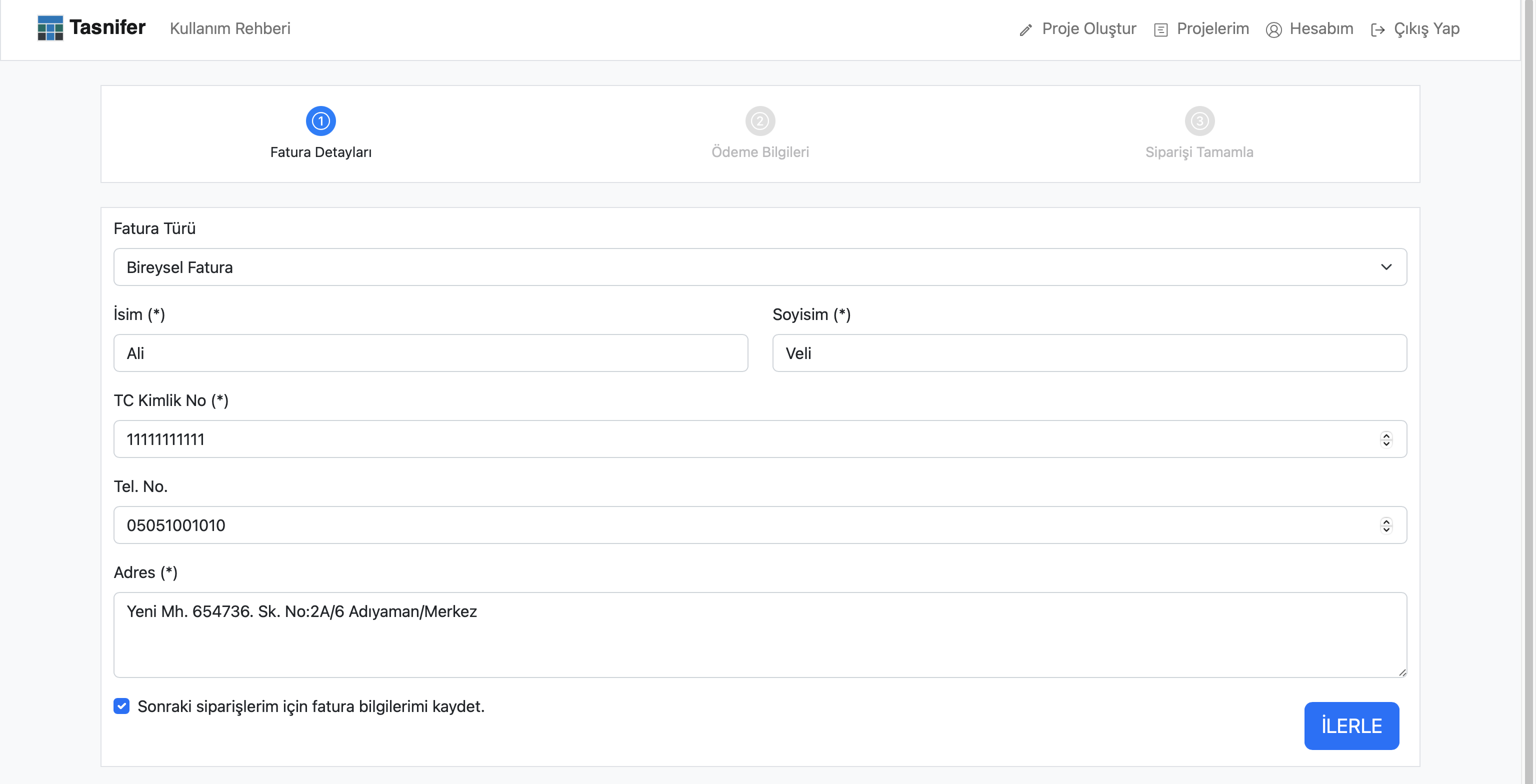Click Tel. No. field spinner arrows
Screen dimensions: 1536x784
tap(1385, 525)
